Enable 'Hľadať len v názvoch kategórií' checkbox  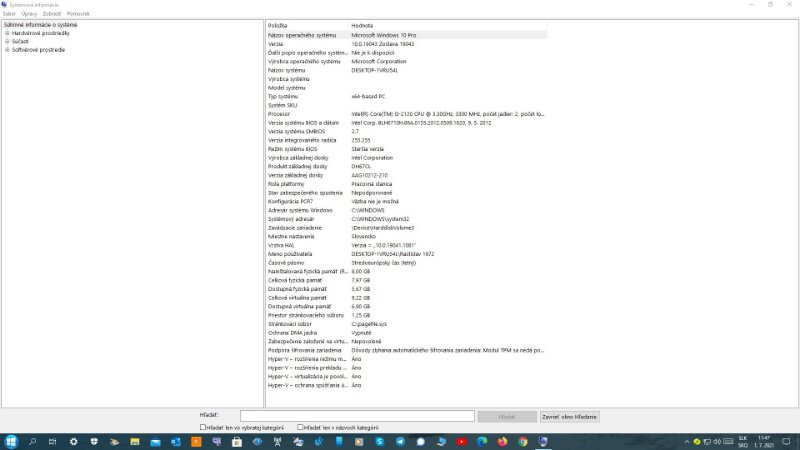(301, 427)
